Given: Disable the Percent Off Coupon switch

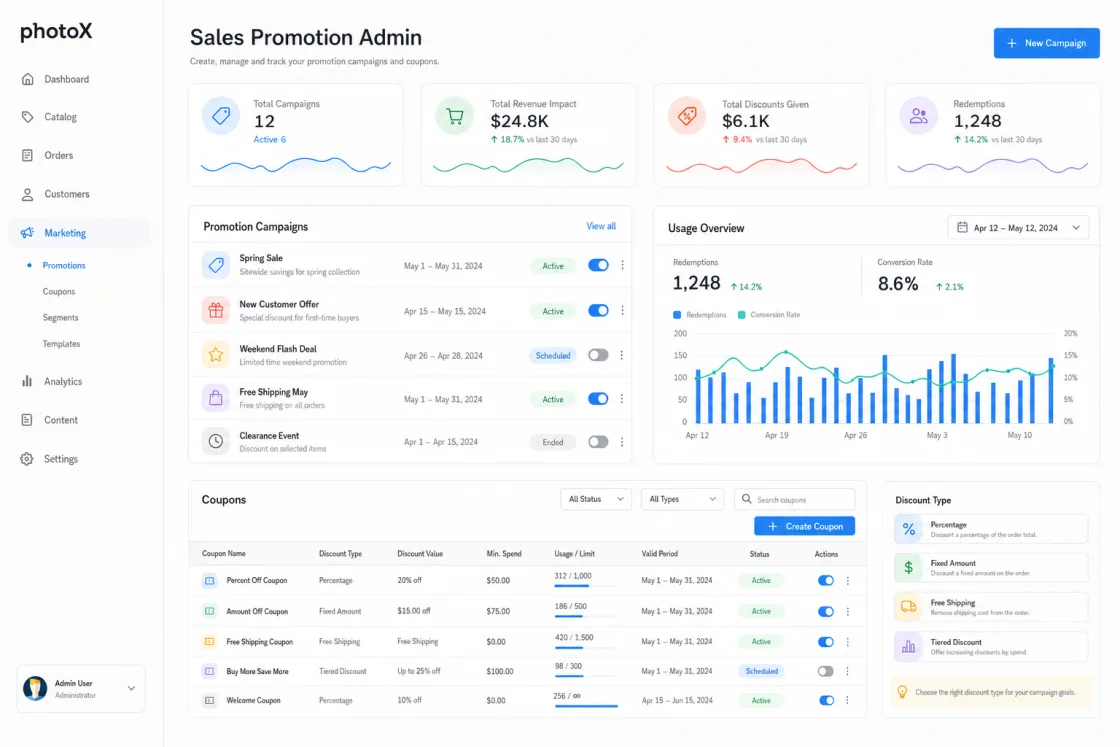Looking at the screenshot, I should click(x=826, y=581).
